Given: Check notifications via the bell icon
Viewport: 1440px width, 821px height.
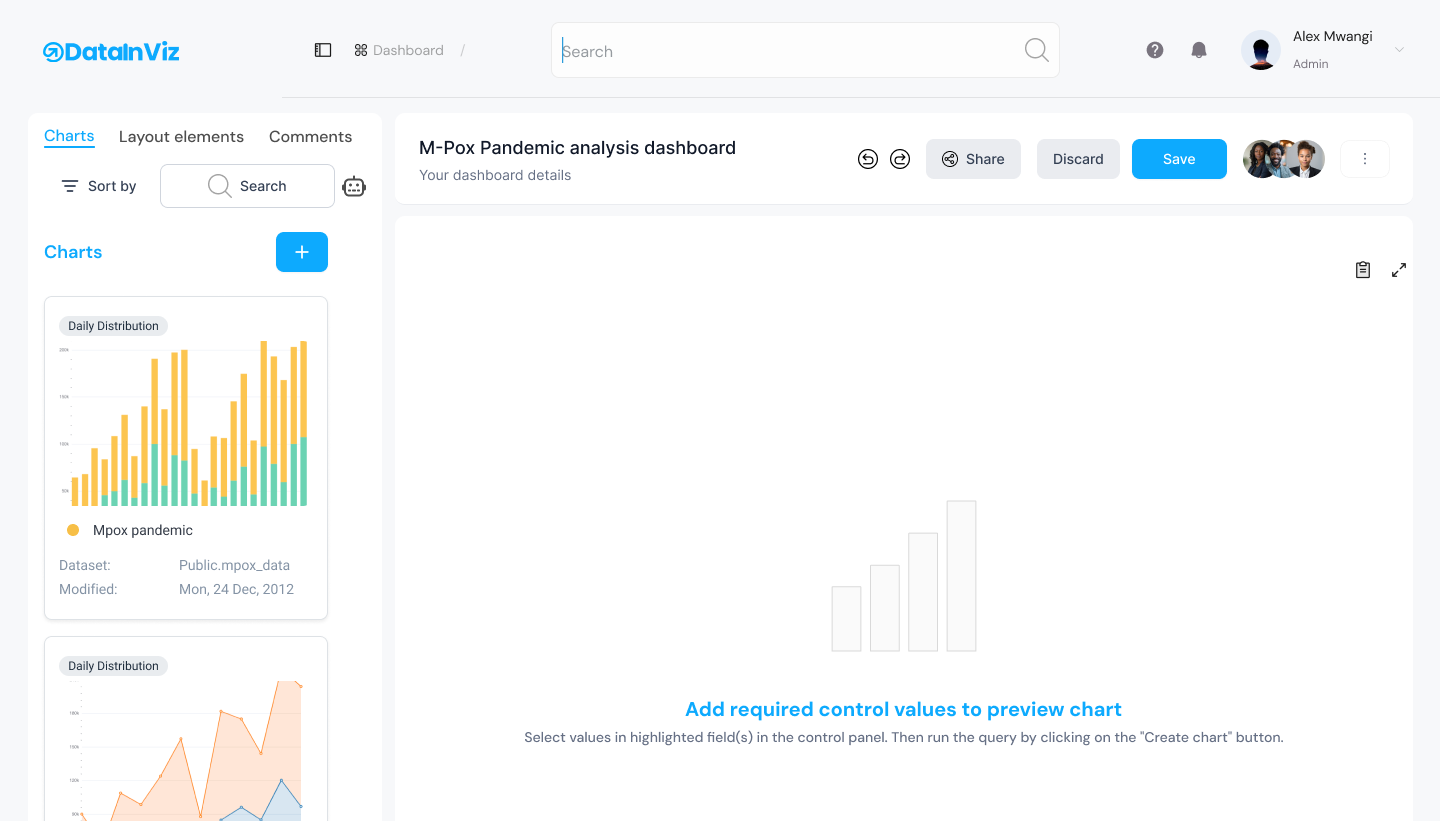Looking at the screenshot, I should coord(1198,49).
